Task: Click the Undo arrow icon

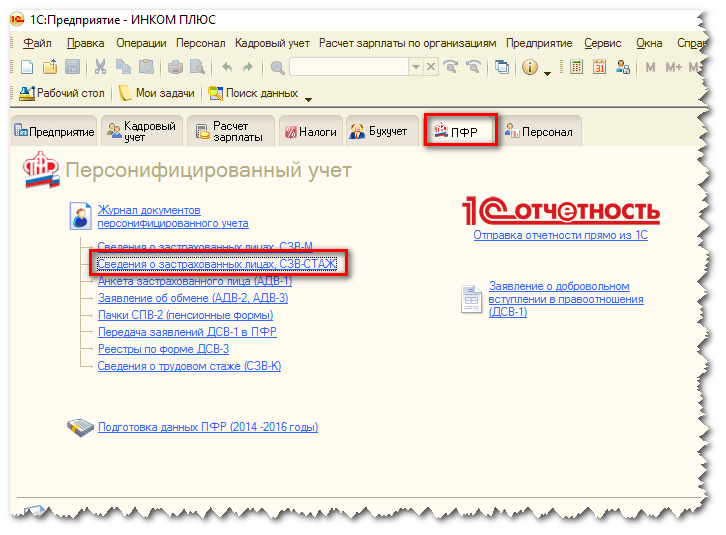Action: pos(227,67)
